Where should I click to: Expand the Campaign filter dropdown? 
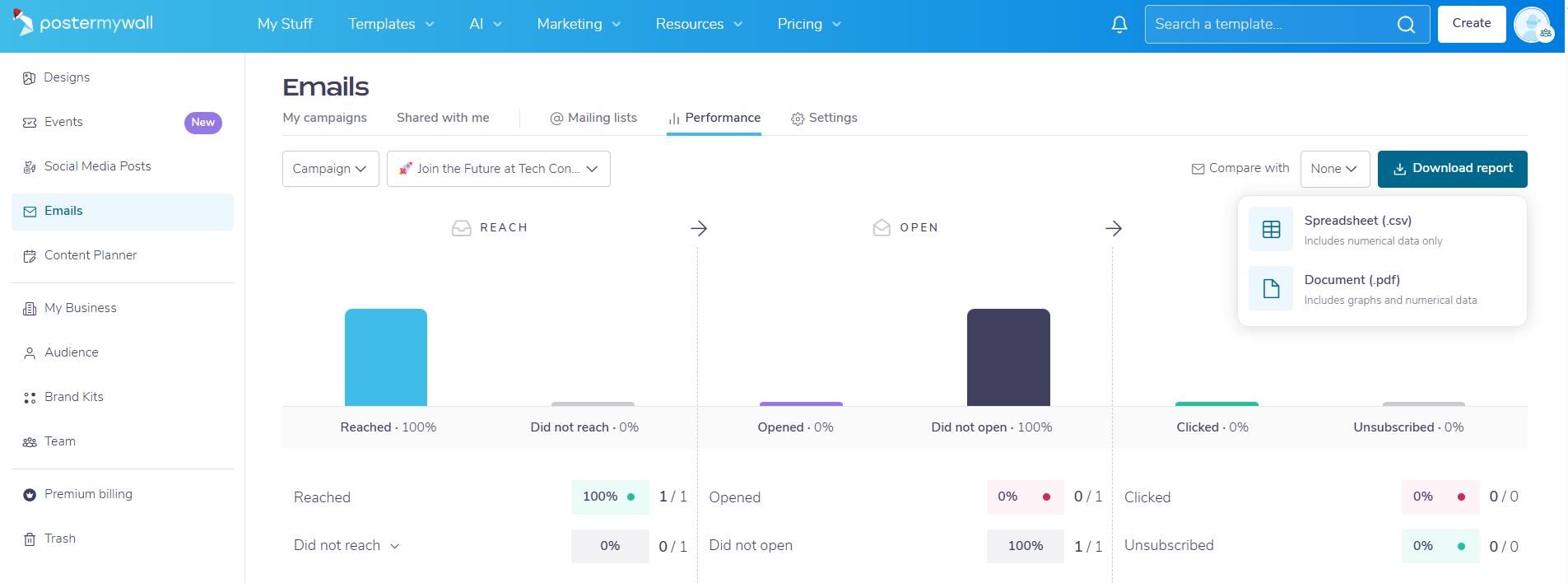tap(331, 169)
